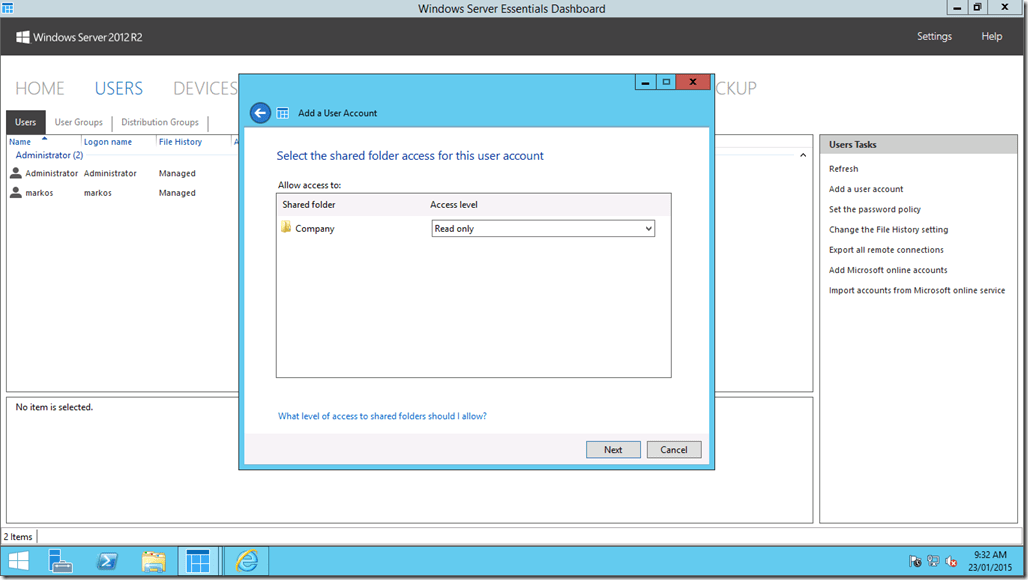
Task: Click Add a user account task
Action: click(x=870, y=189)
